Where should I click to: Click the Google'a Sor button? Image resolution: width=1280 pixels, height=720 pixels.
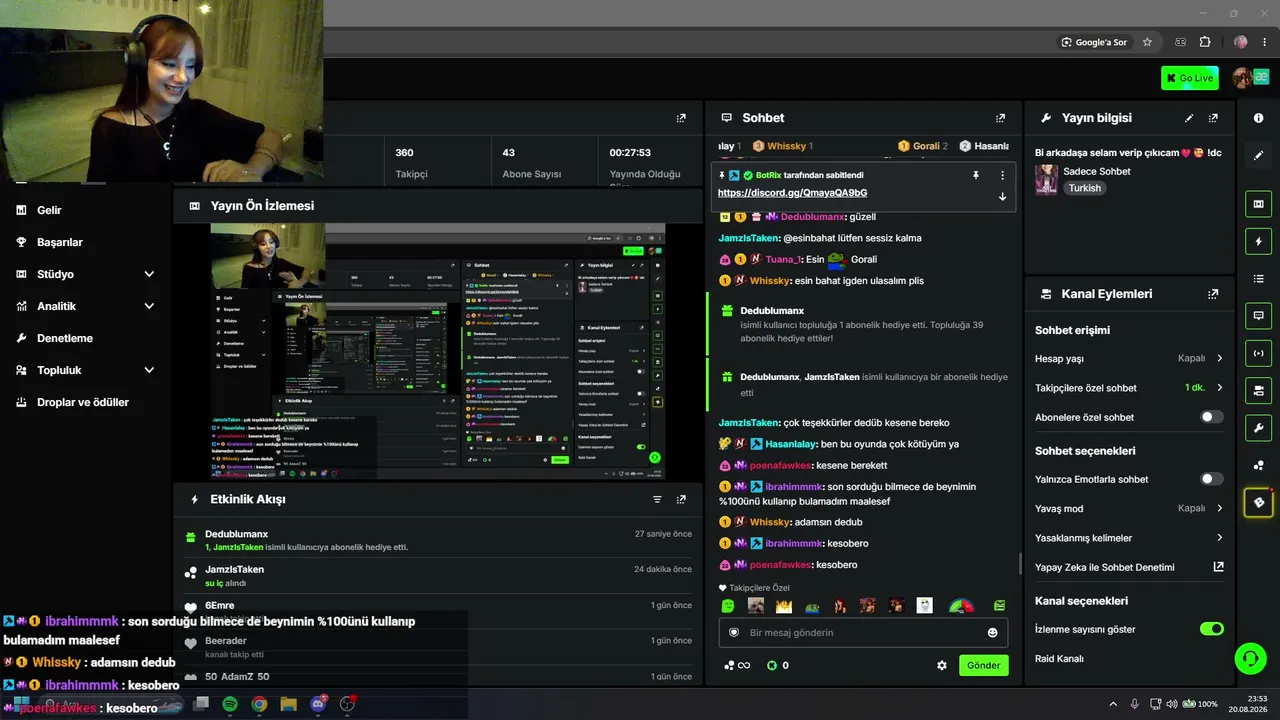[1095, 42]
